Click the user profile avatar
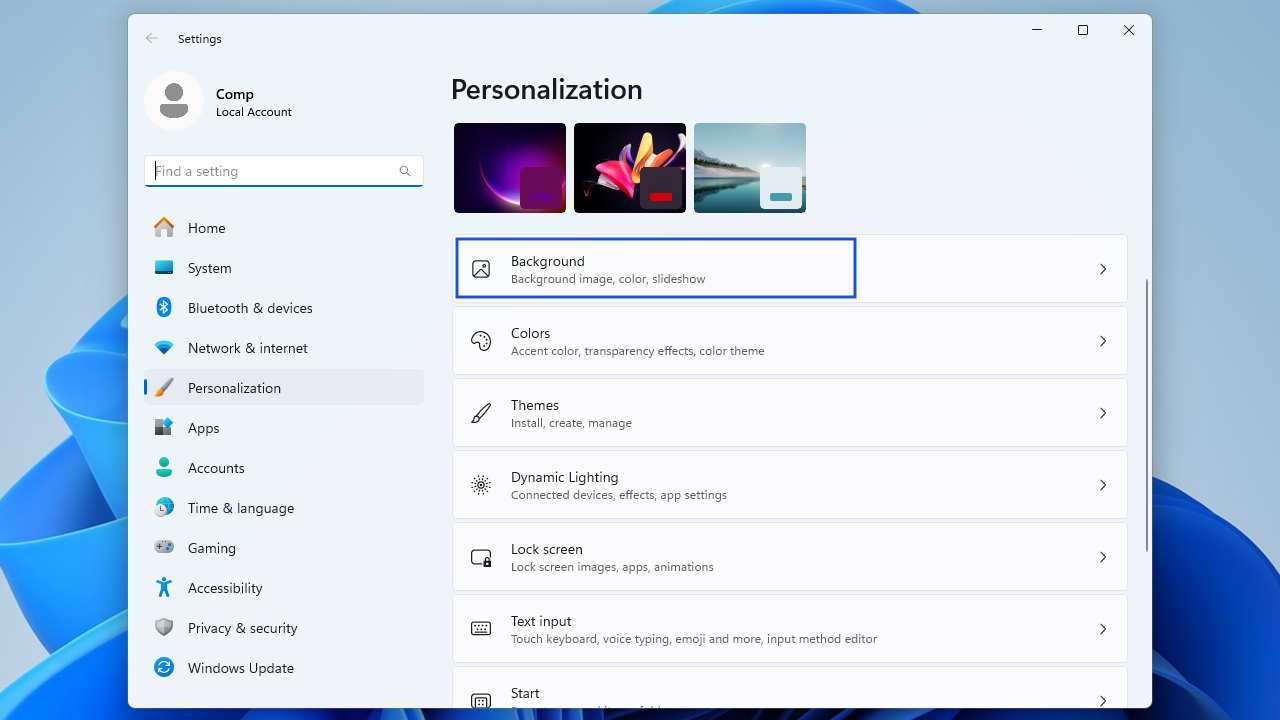 click(174, 101)
